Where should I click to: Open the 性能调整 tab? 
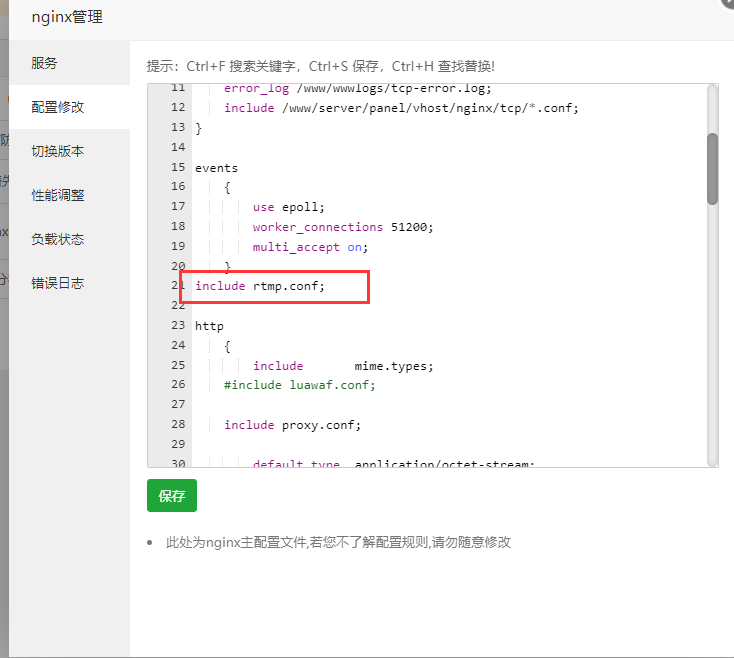point(69,195)
